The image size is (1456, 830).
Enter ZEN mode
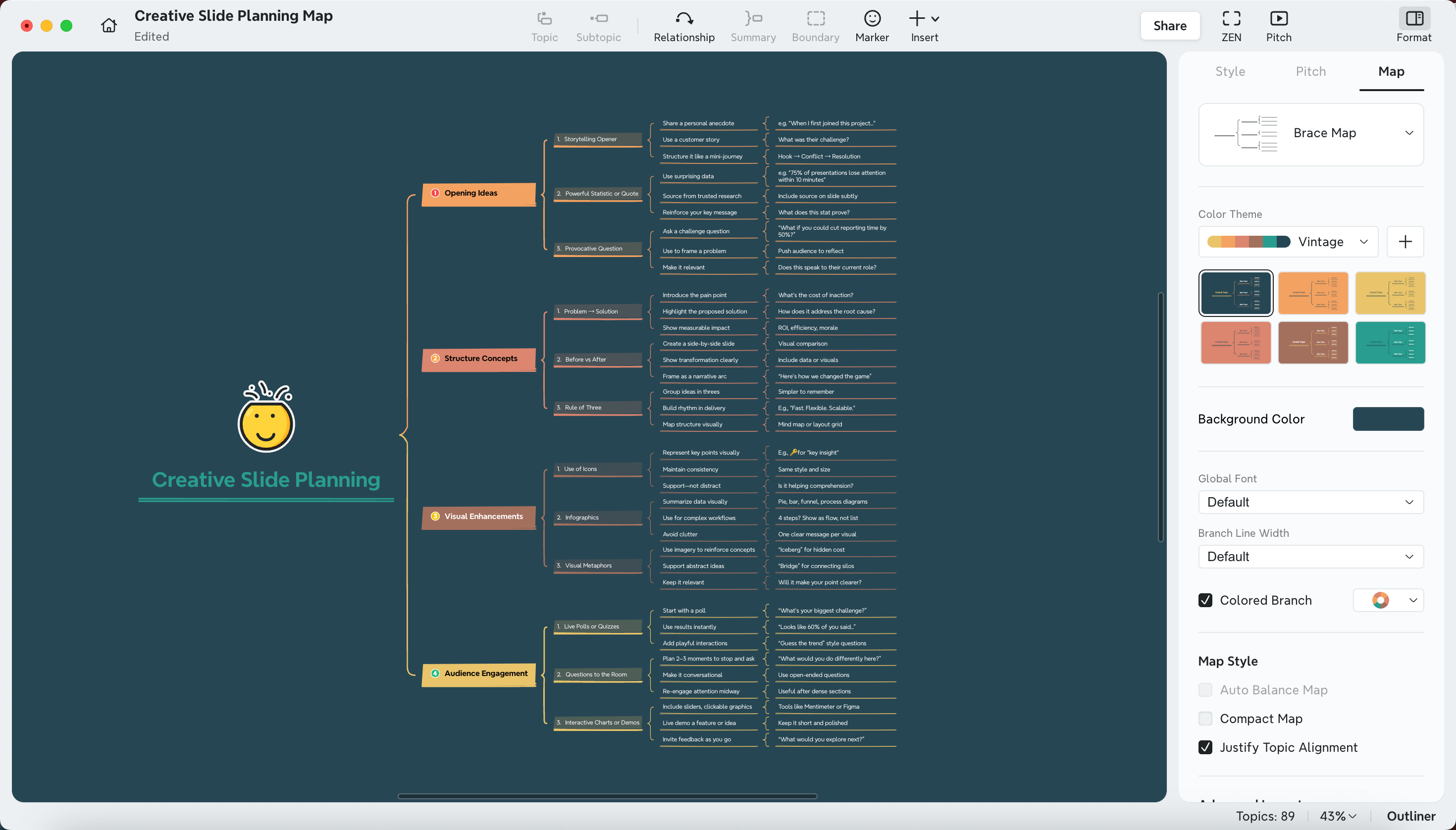(1231, 25)
